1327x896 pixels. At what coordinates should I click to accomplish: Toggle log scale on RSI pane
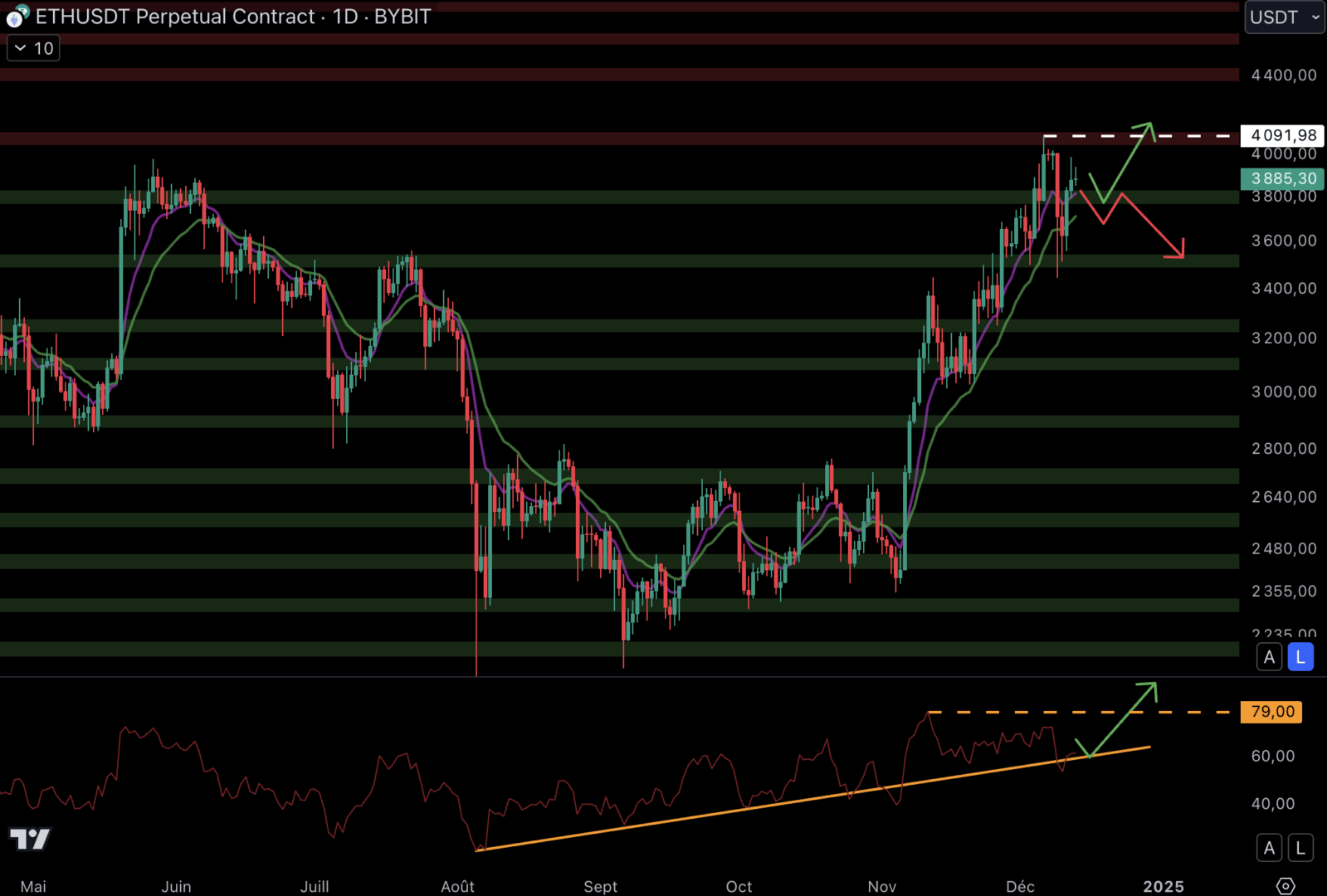click(x=1300, y=848)
